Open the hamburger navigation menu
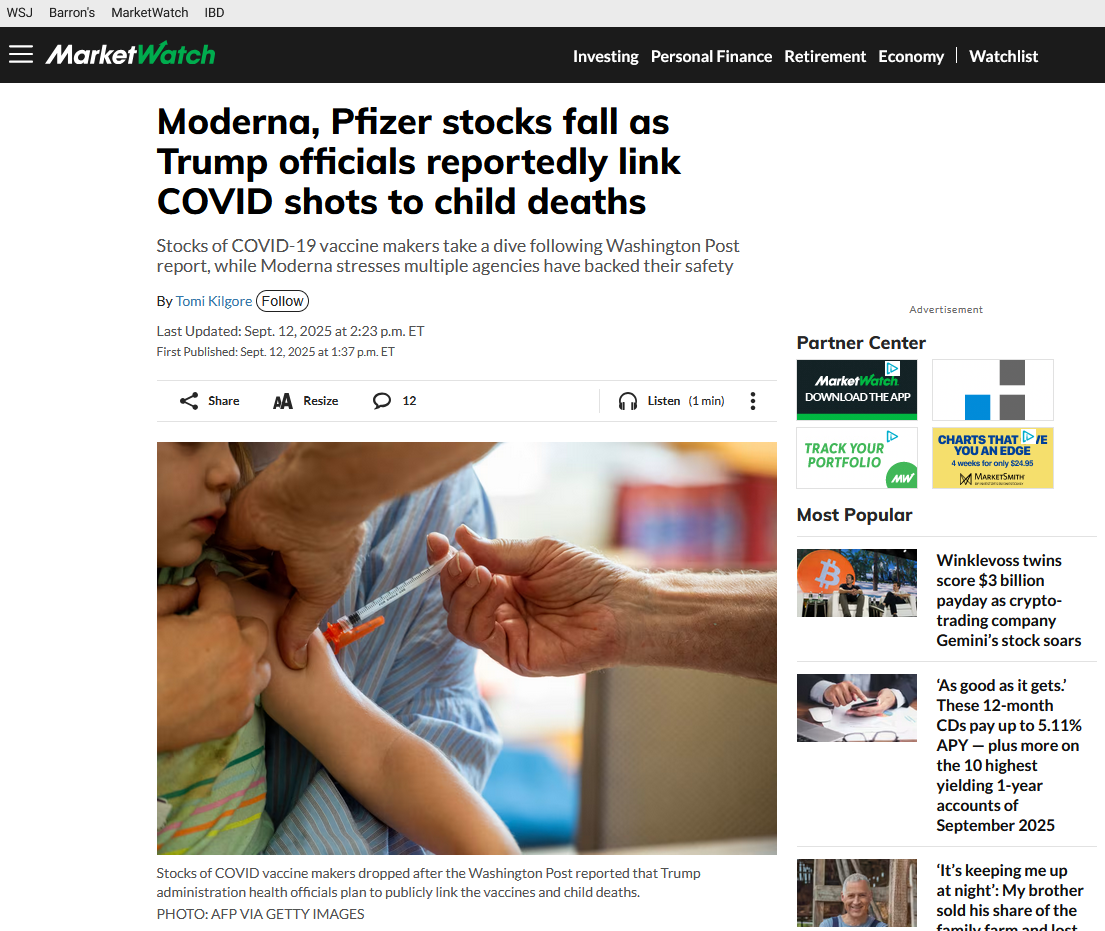The width and height of the screenshot is (1105, 931). 21,54
